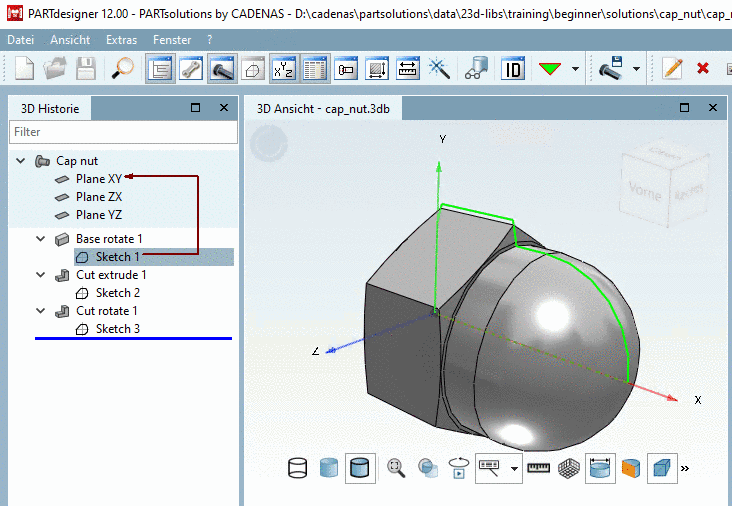Click the magic wand icon
The height and width of the screenshot is (506, 732).
pyautogui.click(x=439, y=69)
